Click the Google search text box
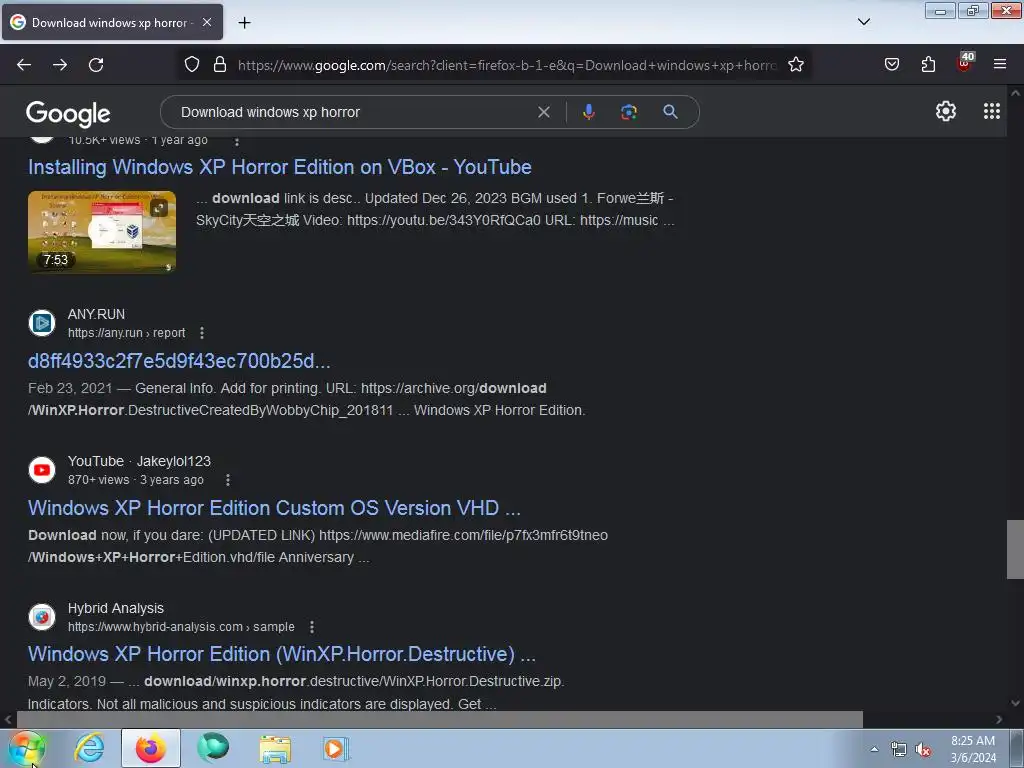1024x768 pixels. [353, 112]
